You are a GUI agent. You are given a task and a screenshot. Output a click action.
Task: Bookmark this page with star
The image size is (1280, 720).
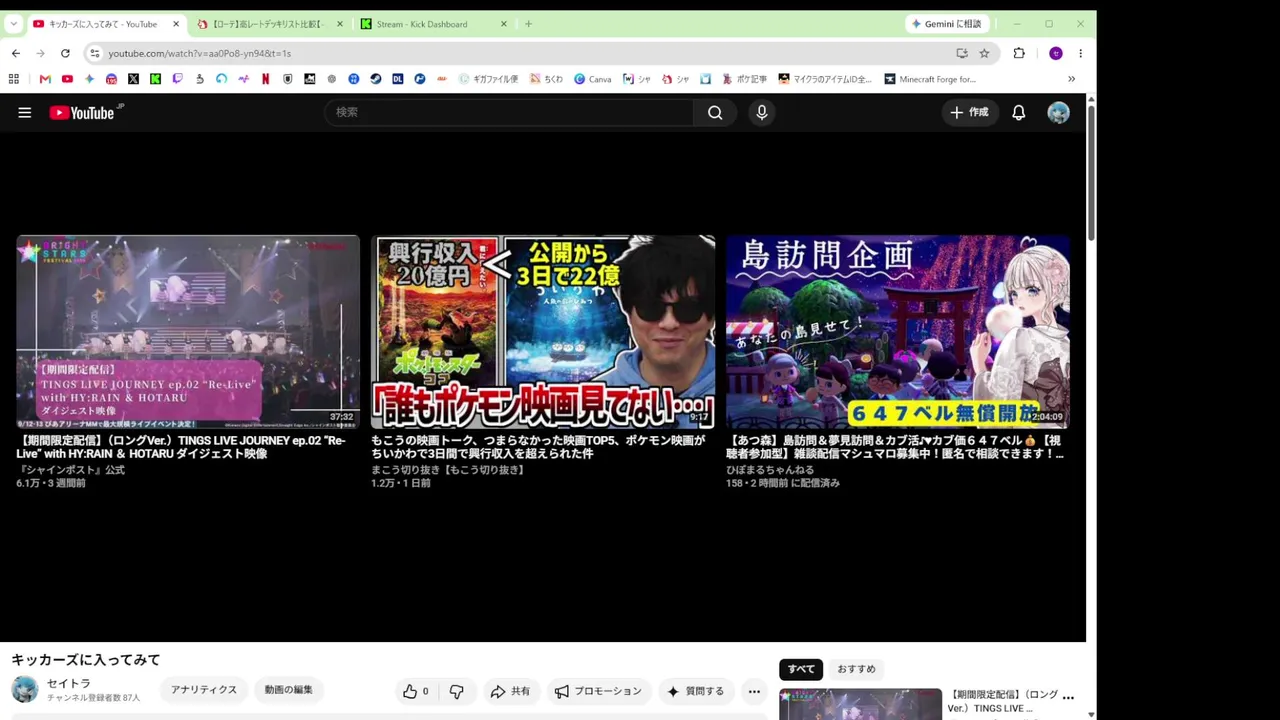(x=984, y=53)
